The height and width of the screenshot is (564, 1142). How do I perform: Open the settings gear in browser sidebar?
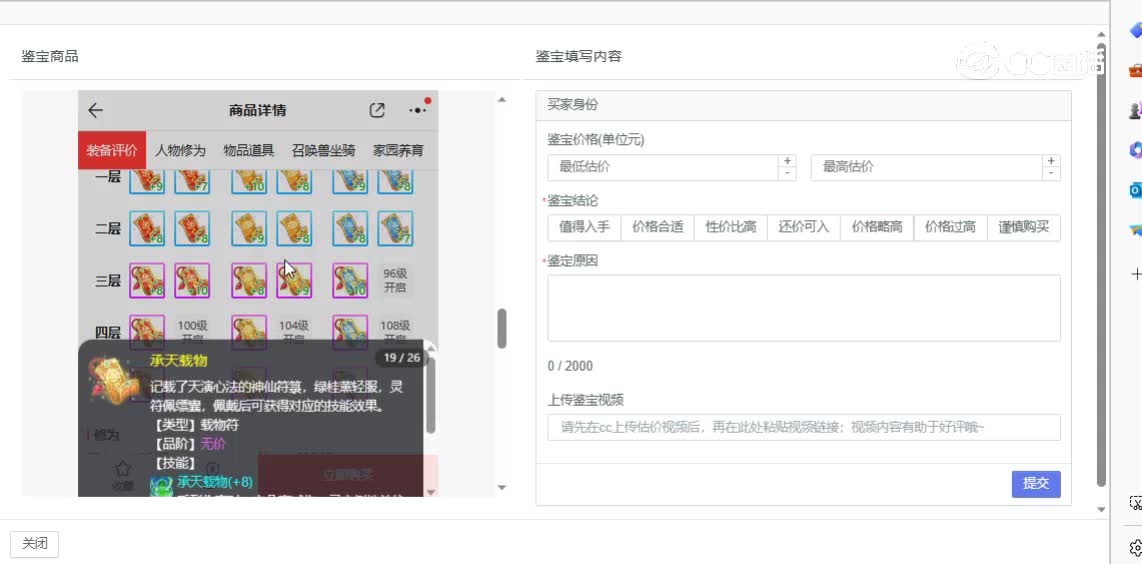[1136, 548]
